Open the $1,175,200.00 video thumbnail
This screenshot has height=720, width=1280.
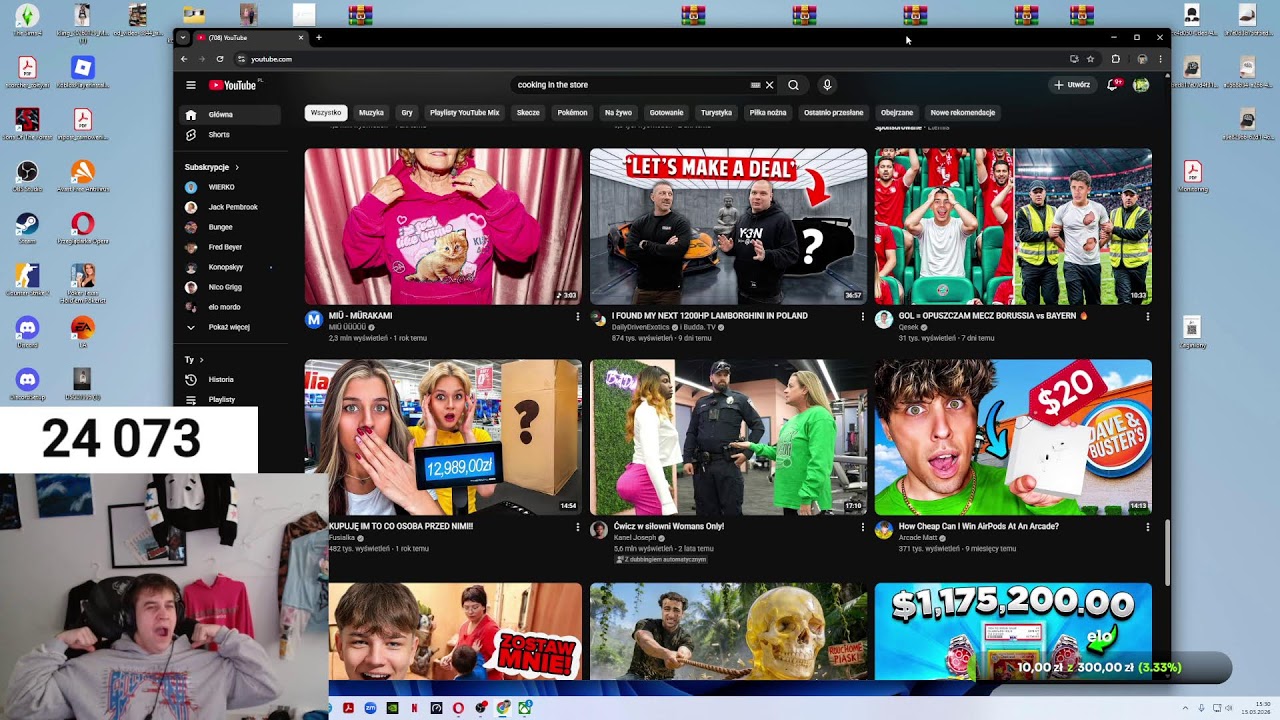[1013, 631]
